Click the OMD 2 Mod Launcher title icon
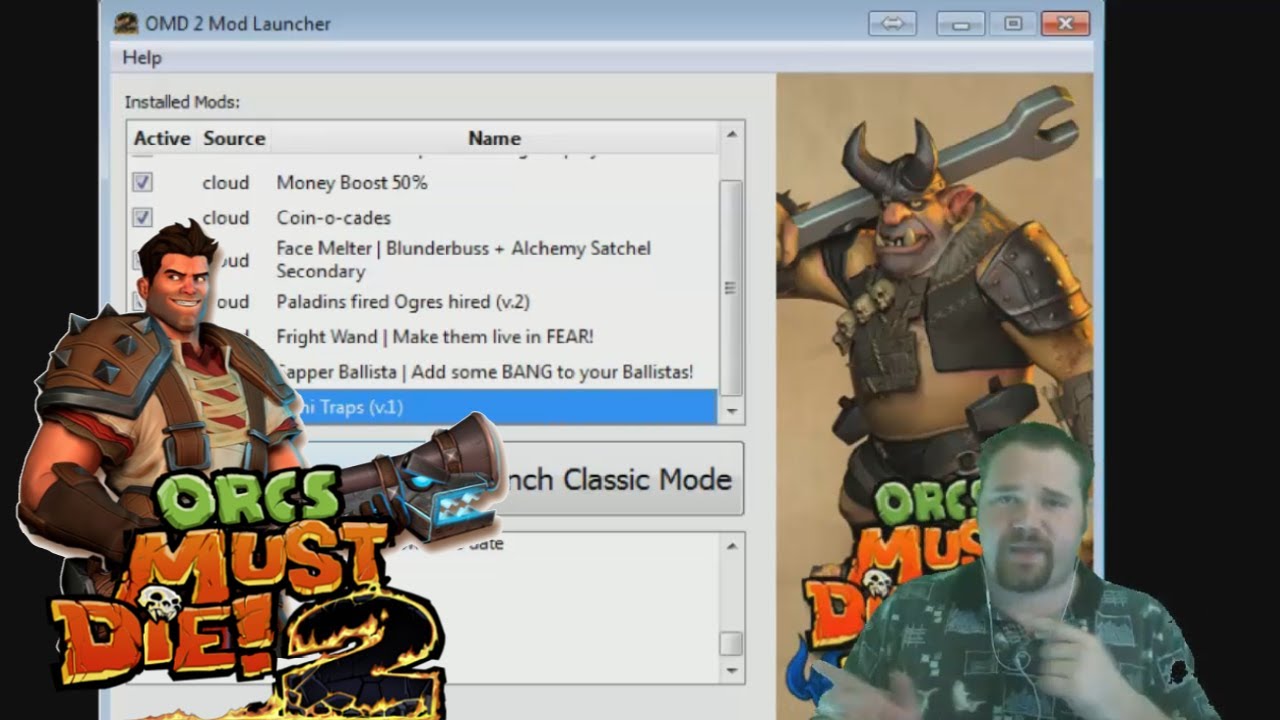This screenshot has width=1280, height=720. tap(125, 22)
